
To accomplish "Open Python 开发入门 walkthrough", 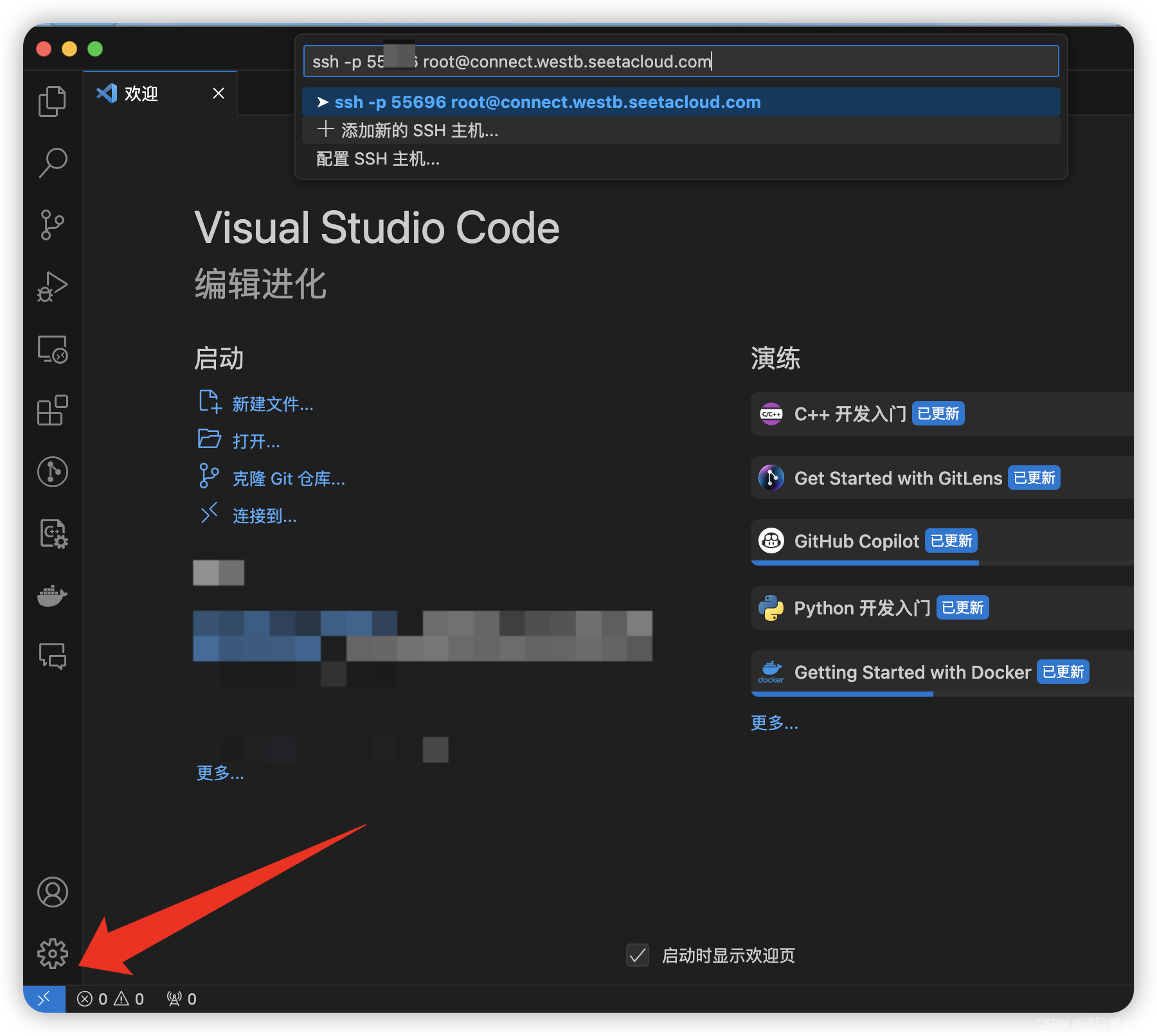I will click(942, 608).
